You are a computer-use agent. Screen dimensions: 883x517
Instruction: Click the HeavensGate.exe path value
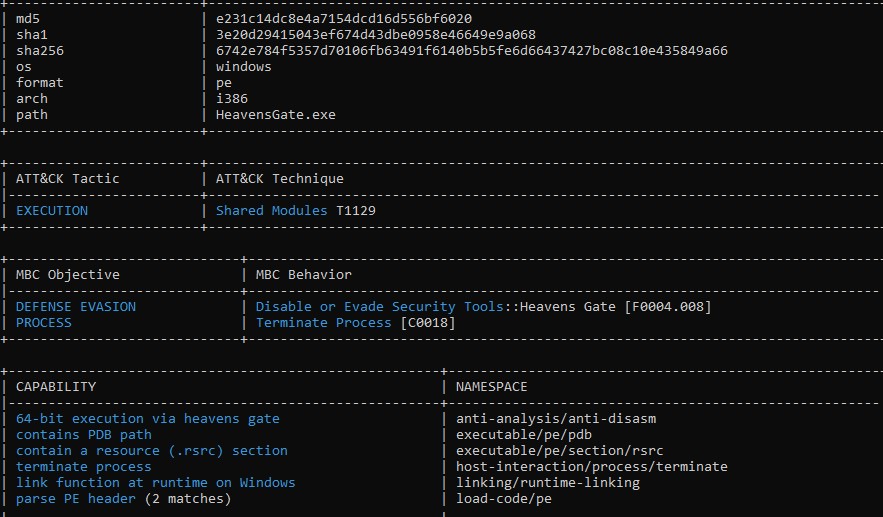pyautogui.click(x=276, y=115)
